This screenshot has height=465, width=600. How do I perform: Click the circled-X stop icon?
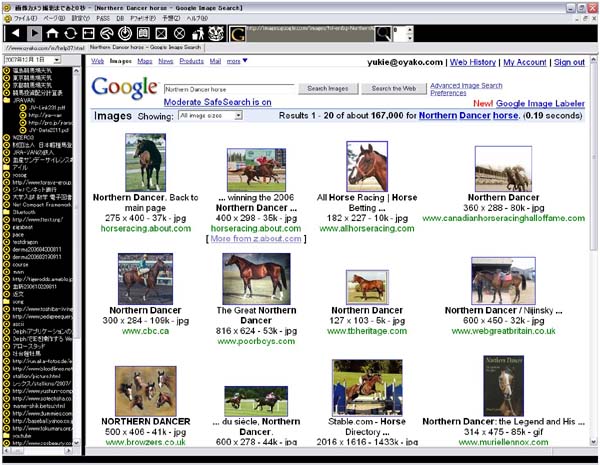(x=179, y=33)
